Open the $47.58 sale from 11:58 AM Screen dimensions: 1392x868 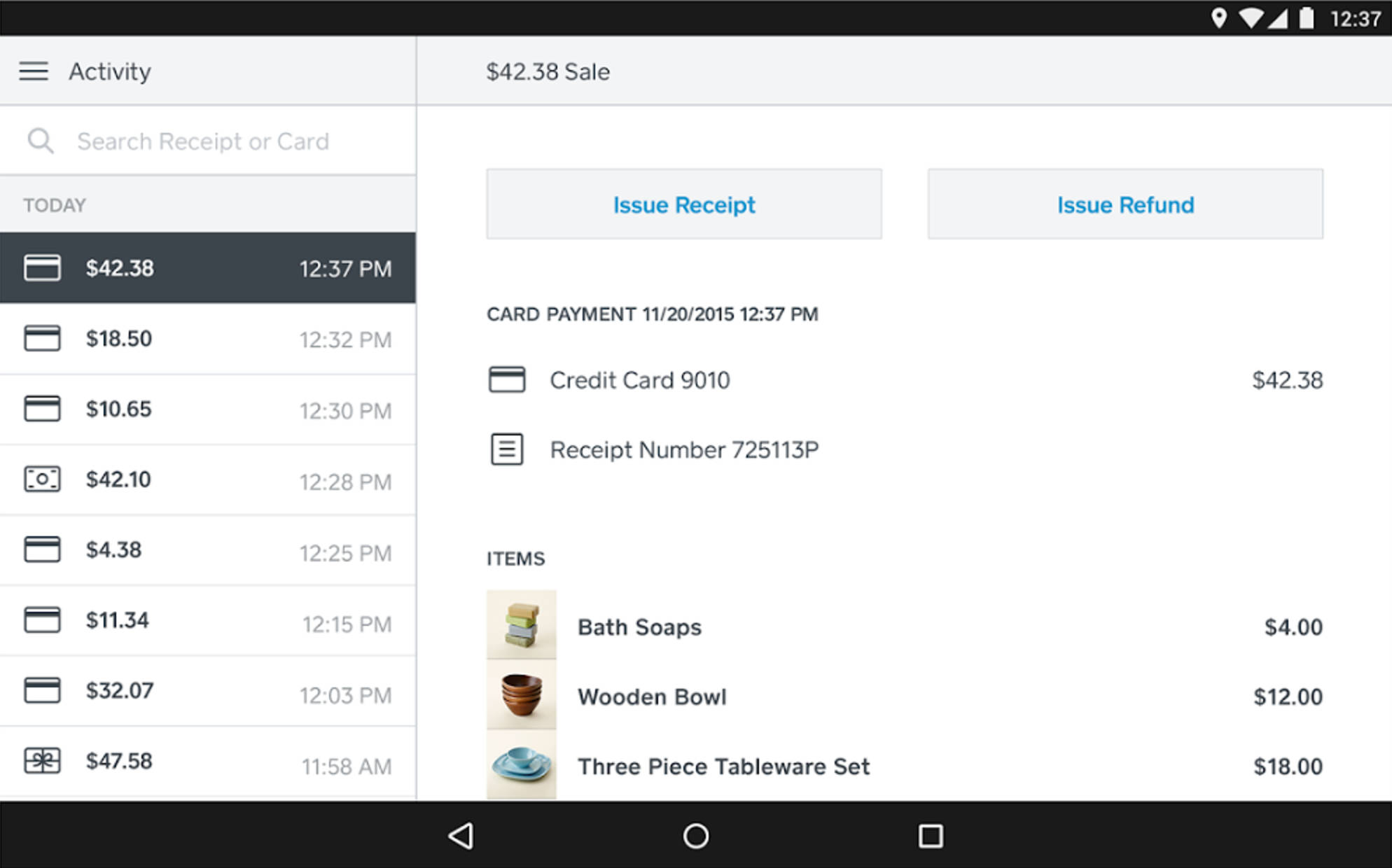point(208,760)
